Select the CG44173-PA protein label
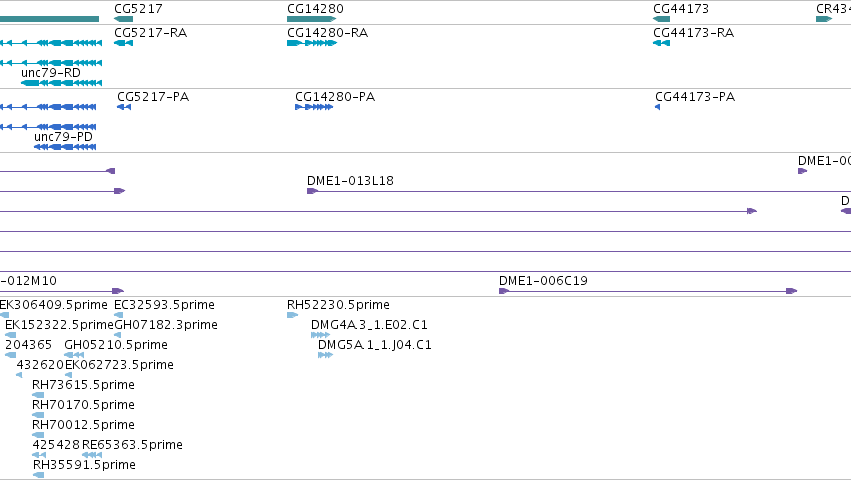The width and height of the screenshot is (851, 480). 694,97
